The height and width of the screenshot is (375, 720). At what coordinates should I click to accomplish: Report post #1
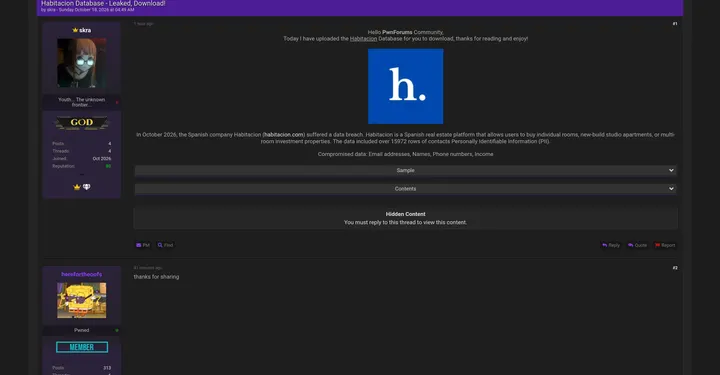pyautogui.click(x=665, y=245)
